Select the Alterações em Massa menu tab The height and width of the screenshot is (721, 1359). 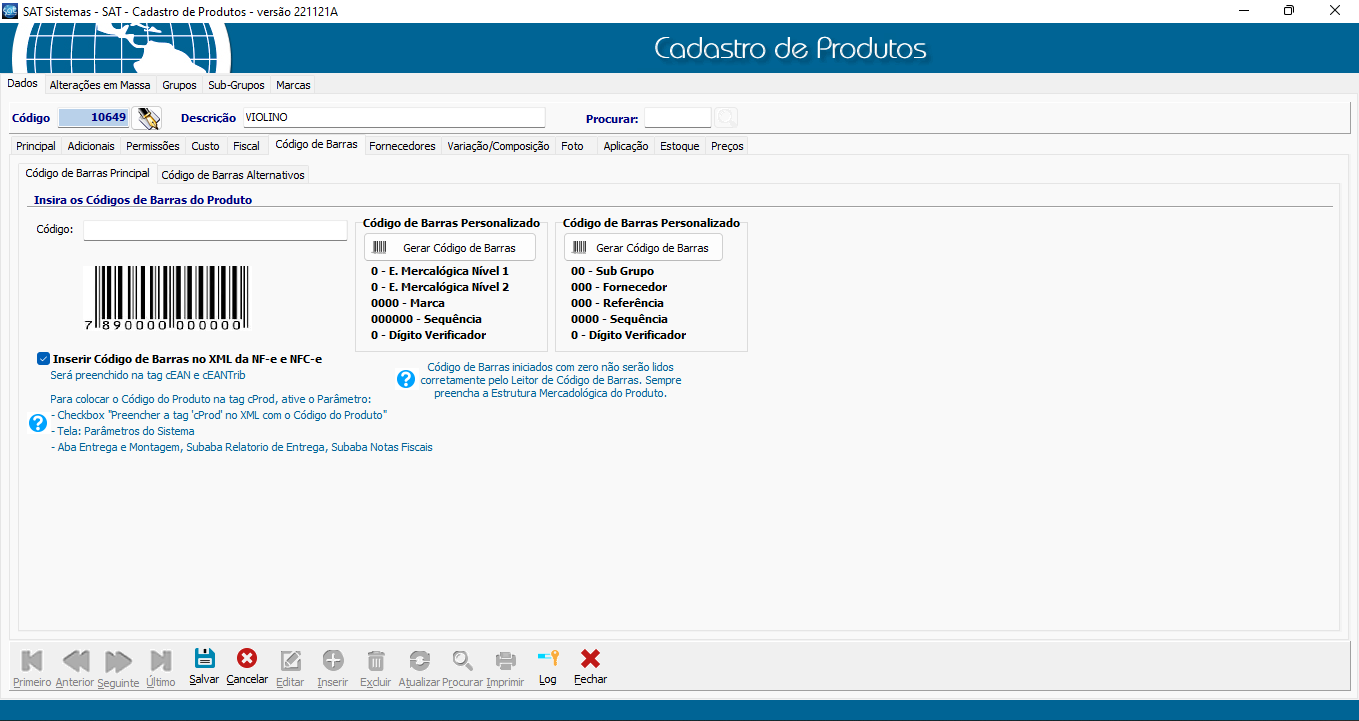point(100,85)
